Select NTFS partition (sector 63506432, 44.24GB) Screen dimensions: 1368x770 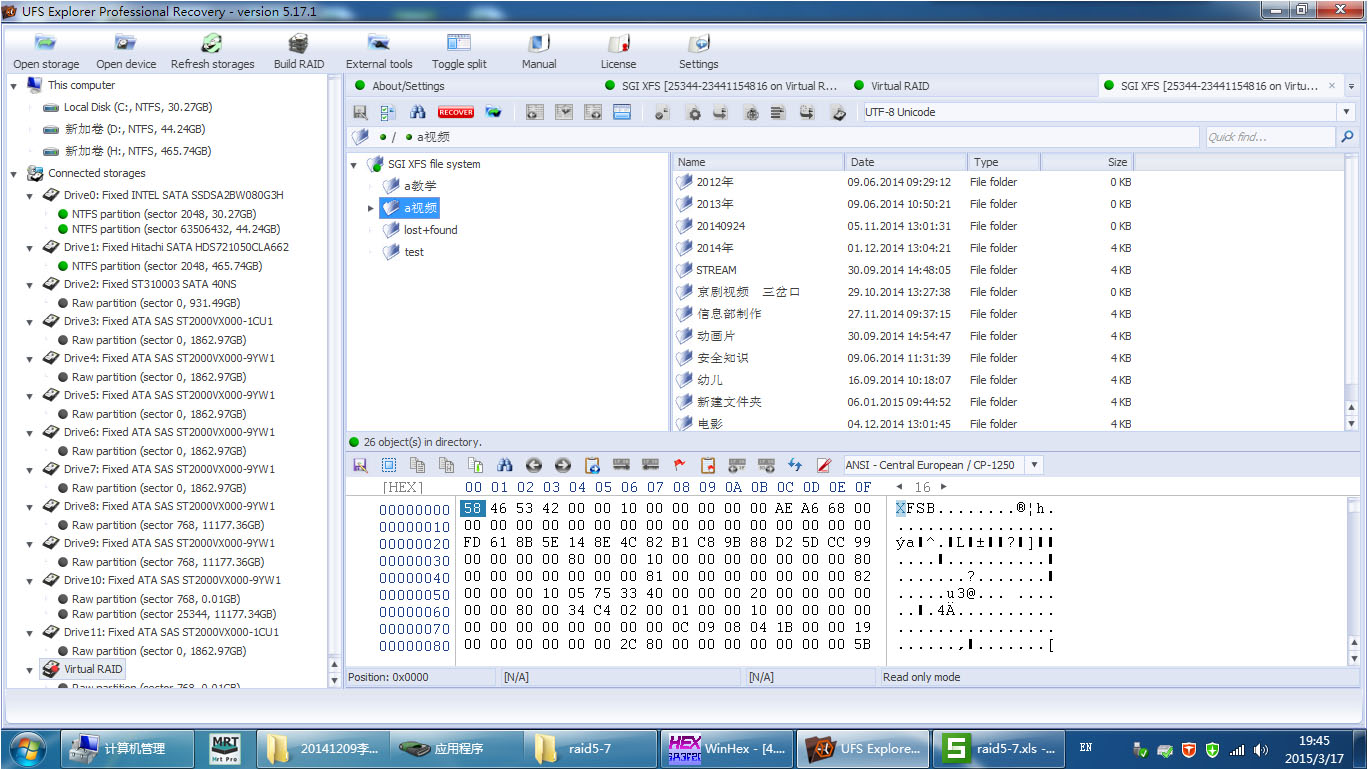coord(177,229)
